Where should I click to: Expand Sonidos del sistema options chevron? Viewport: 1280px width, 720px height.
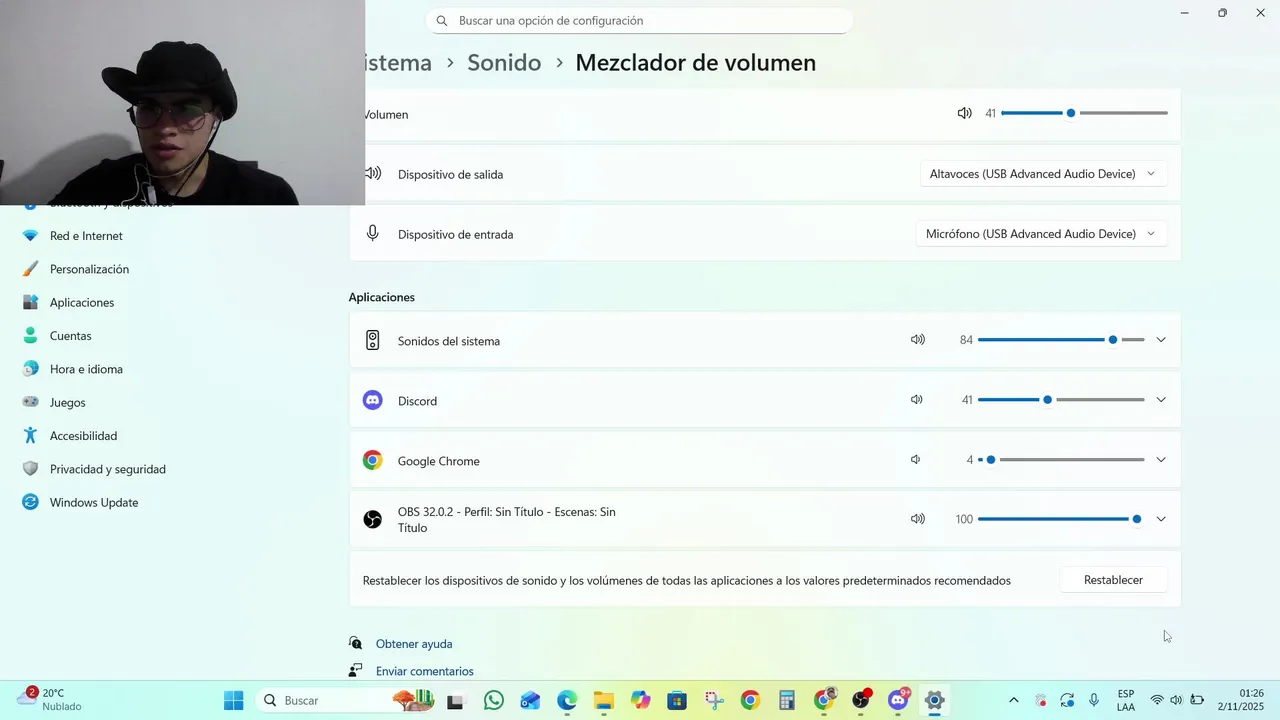click(x=1161, y=340)
